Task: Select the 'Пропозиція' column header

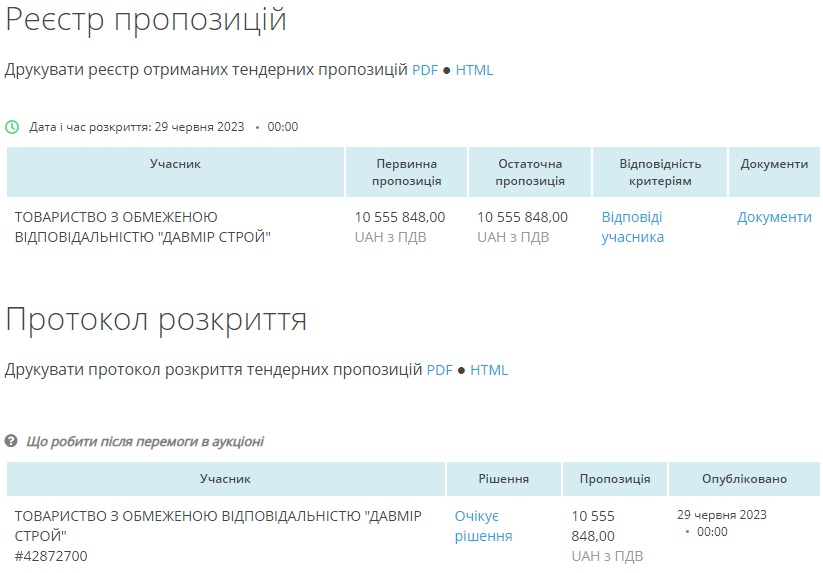Action: (615, 479)
